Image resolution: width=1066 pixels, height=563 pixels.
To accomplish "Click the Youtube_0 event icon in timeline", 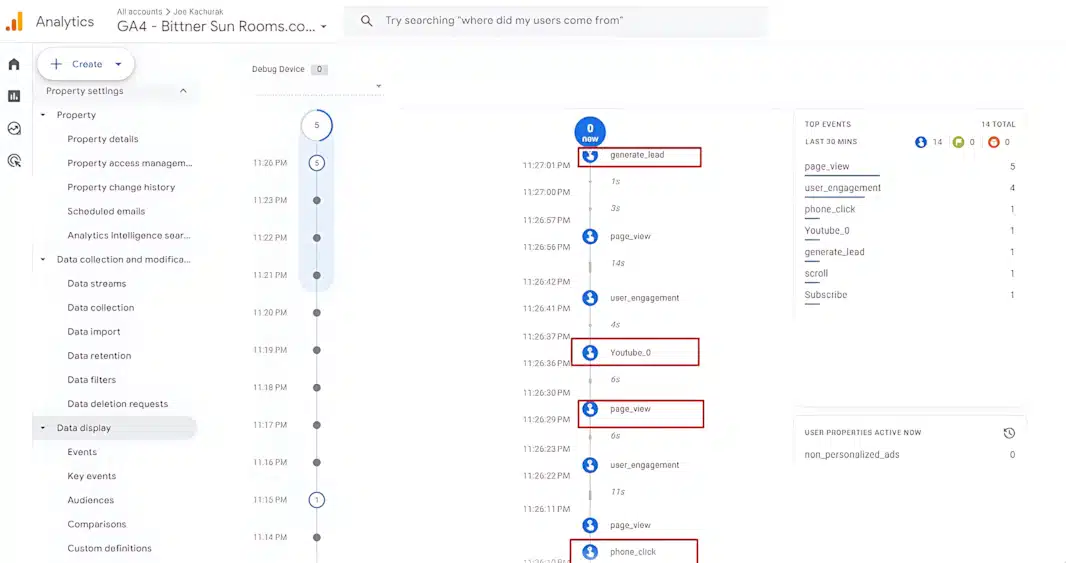I will coord(590,353).
